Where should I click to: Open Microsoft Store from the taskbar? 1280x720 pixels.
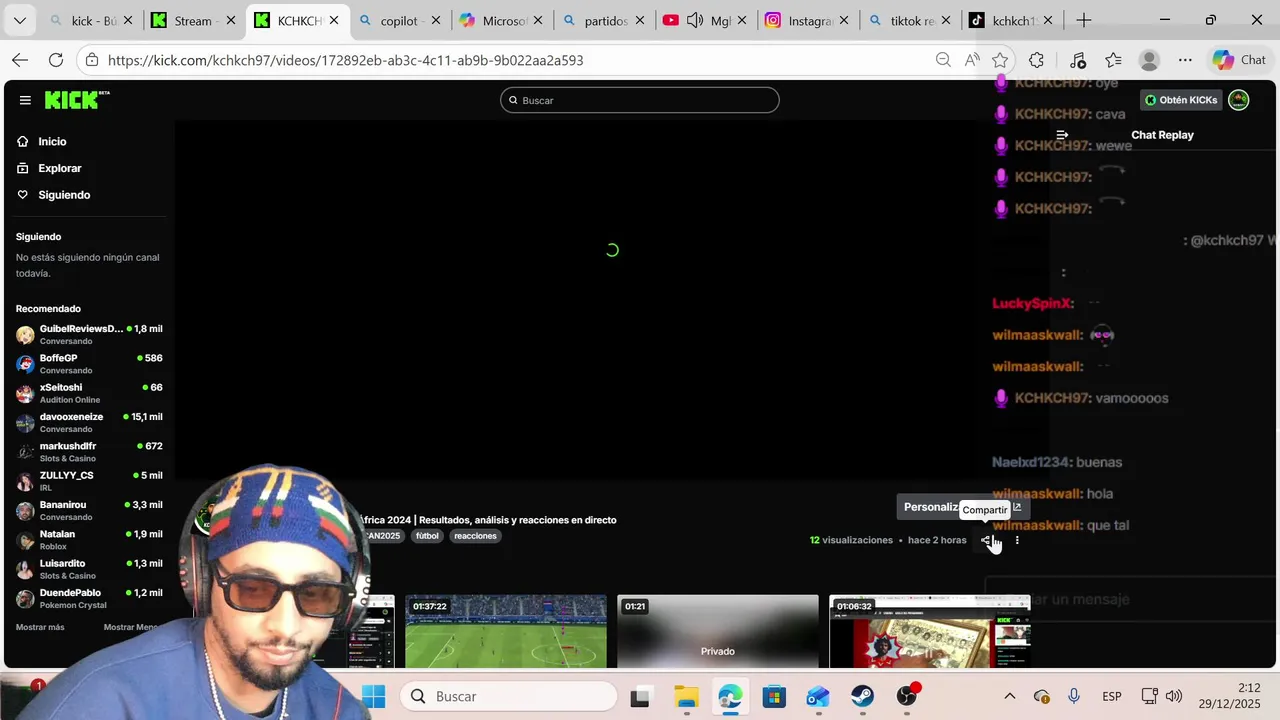click(774, 696)
